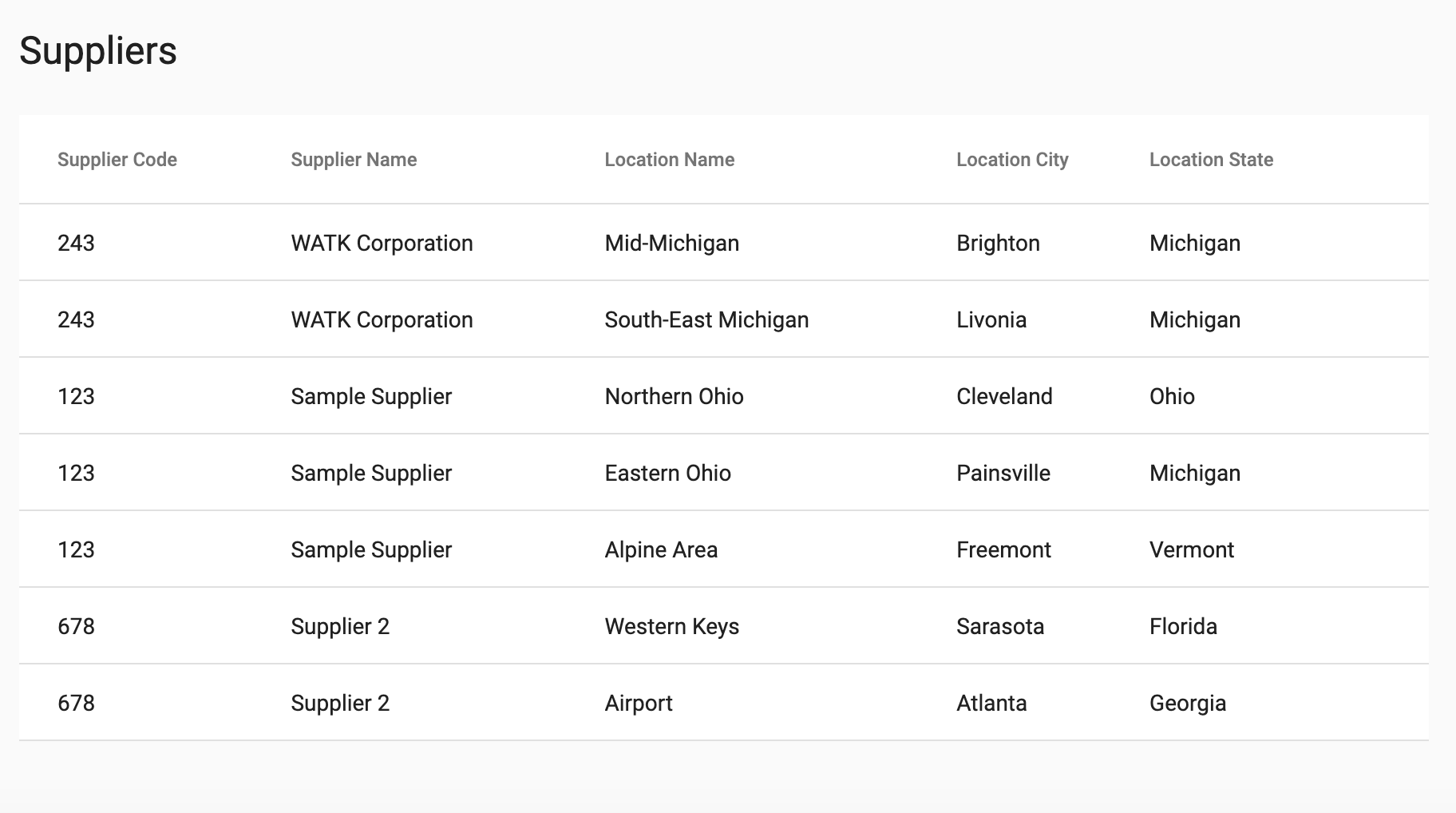Click the Northern Ohio location cell
The image size is (1456, 813).
(675, 396)
